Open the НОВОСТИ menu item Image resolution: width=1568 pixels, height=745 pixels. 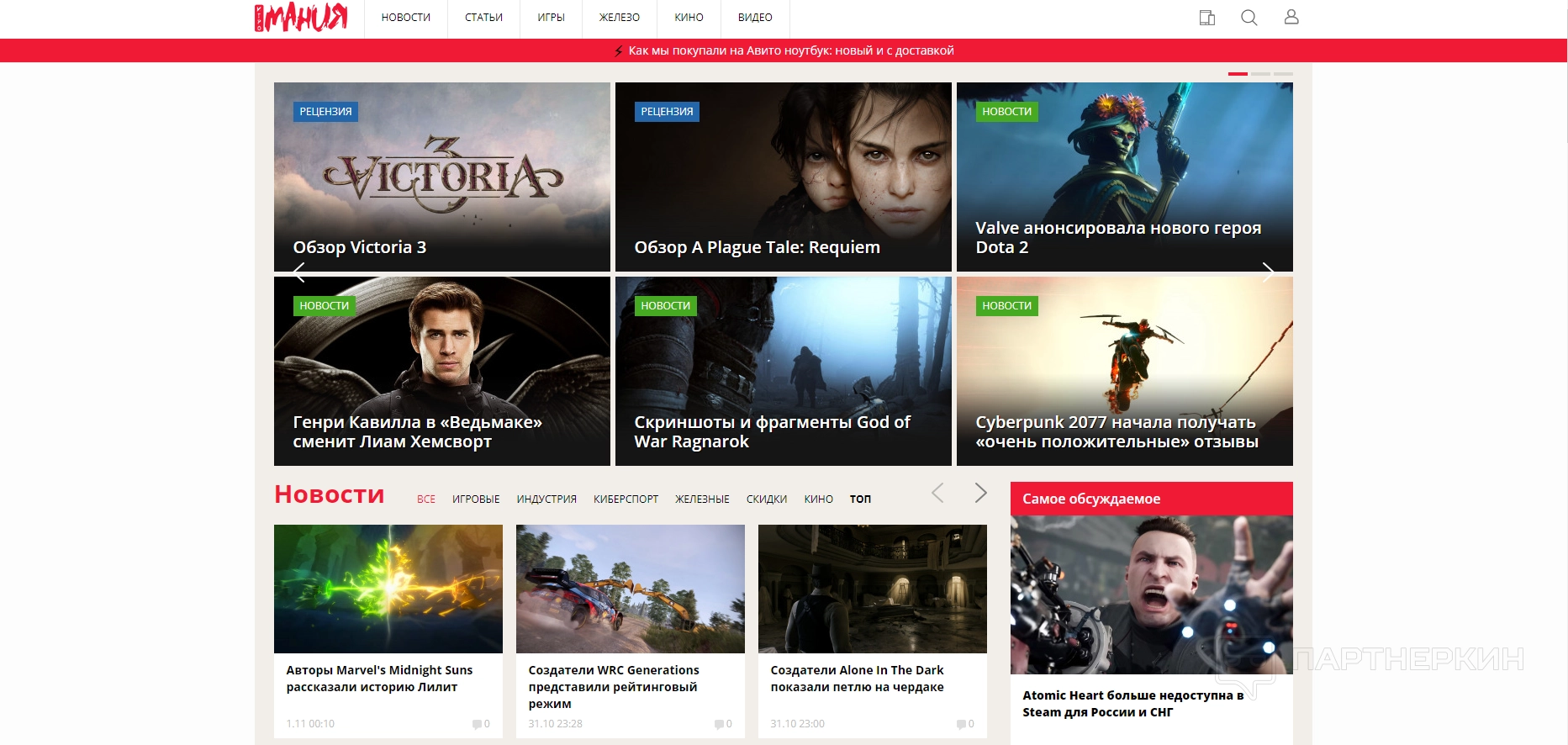click(x=405, y=18)
